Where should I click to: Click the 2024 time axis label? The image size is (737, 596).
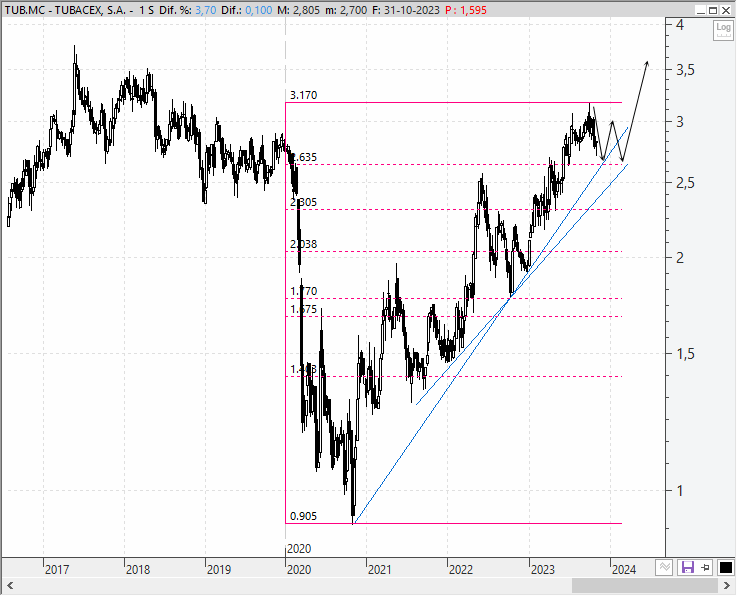624,570
